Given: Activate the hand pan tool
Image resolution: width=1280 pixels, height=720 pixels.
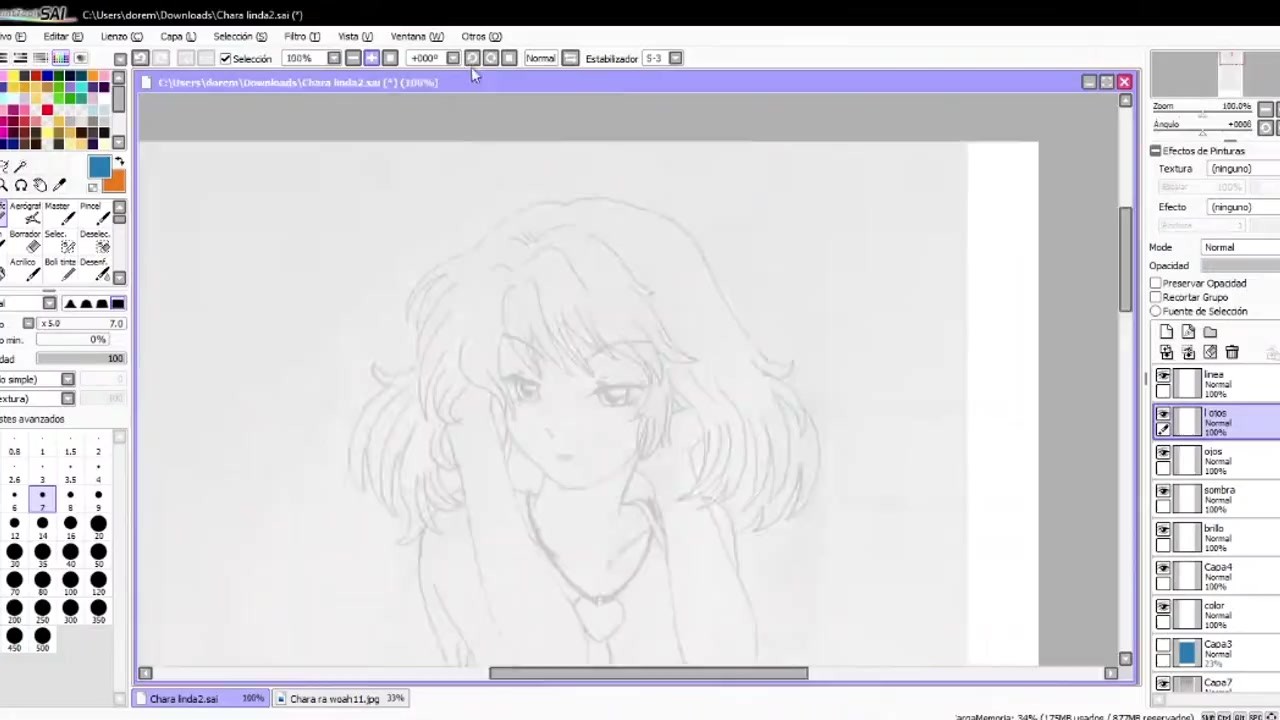Looking at the screenshot, I should 40,185.
